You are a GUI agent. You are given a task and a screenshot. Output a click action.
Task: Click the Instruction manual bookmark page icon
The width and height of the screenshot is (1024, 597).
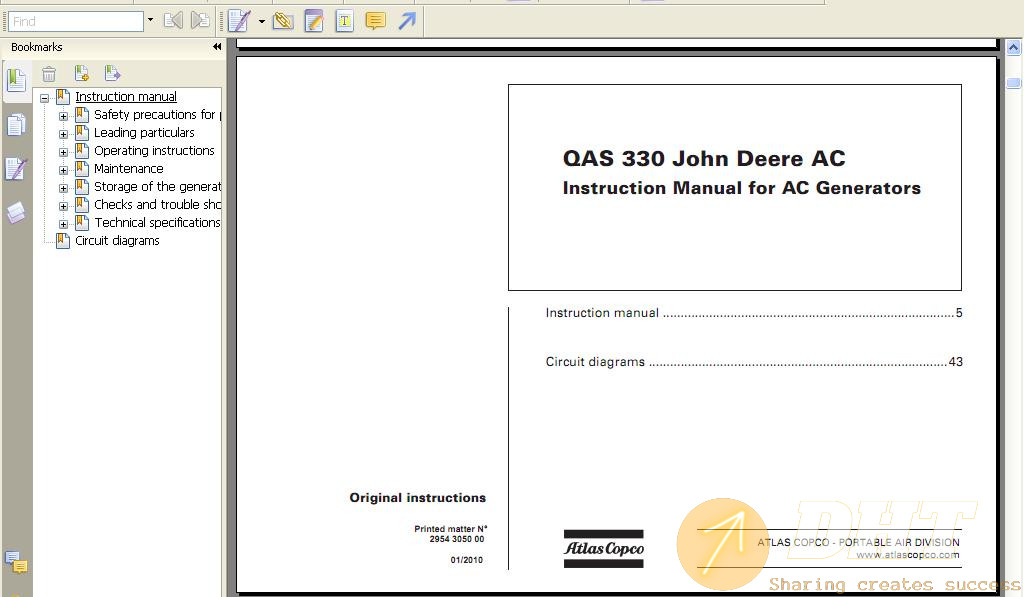63,97
